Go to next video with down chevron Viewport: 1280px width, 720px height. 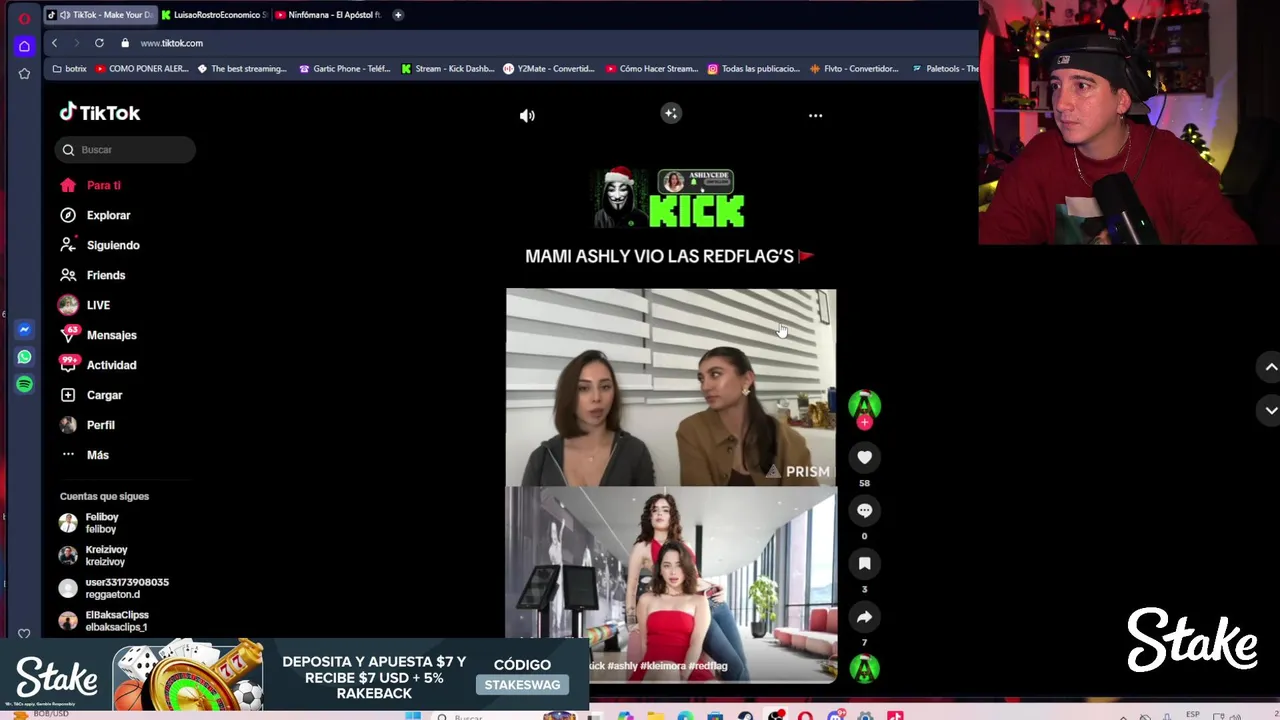pyautogui.click(x=1271, y=410)
